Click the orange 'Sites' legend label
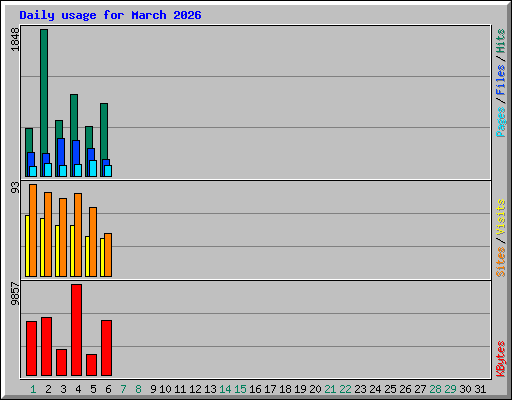This screenshot has height=400, width=512. (x=500, y=262)
